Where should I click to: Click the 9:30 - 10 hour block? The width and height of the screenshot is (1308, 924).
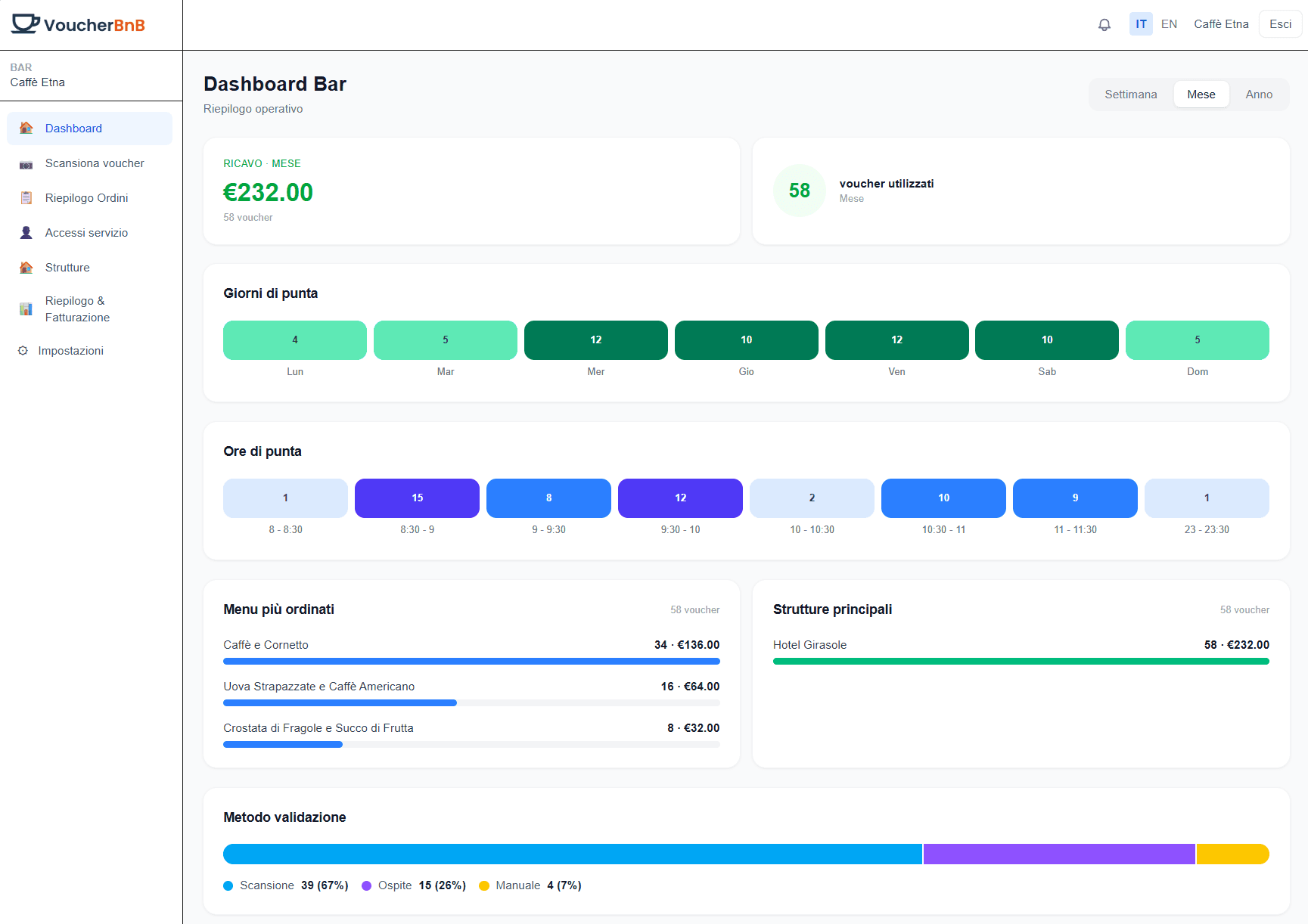[x=680, y=498]
